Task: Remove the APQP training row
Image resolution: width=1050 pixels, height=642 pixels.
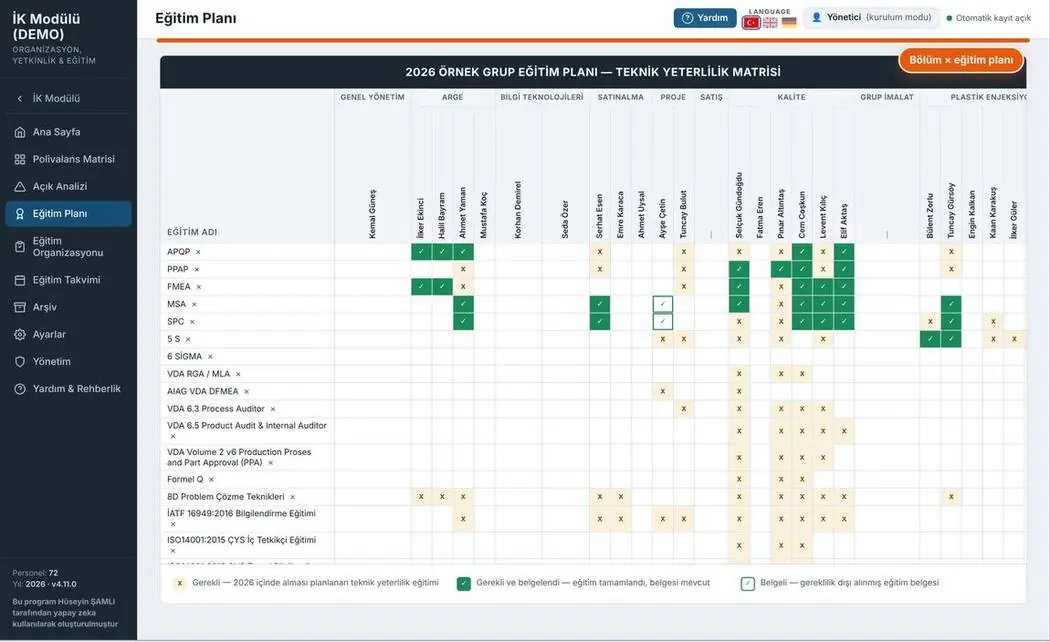Action: [198, 252]
